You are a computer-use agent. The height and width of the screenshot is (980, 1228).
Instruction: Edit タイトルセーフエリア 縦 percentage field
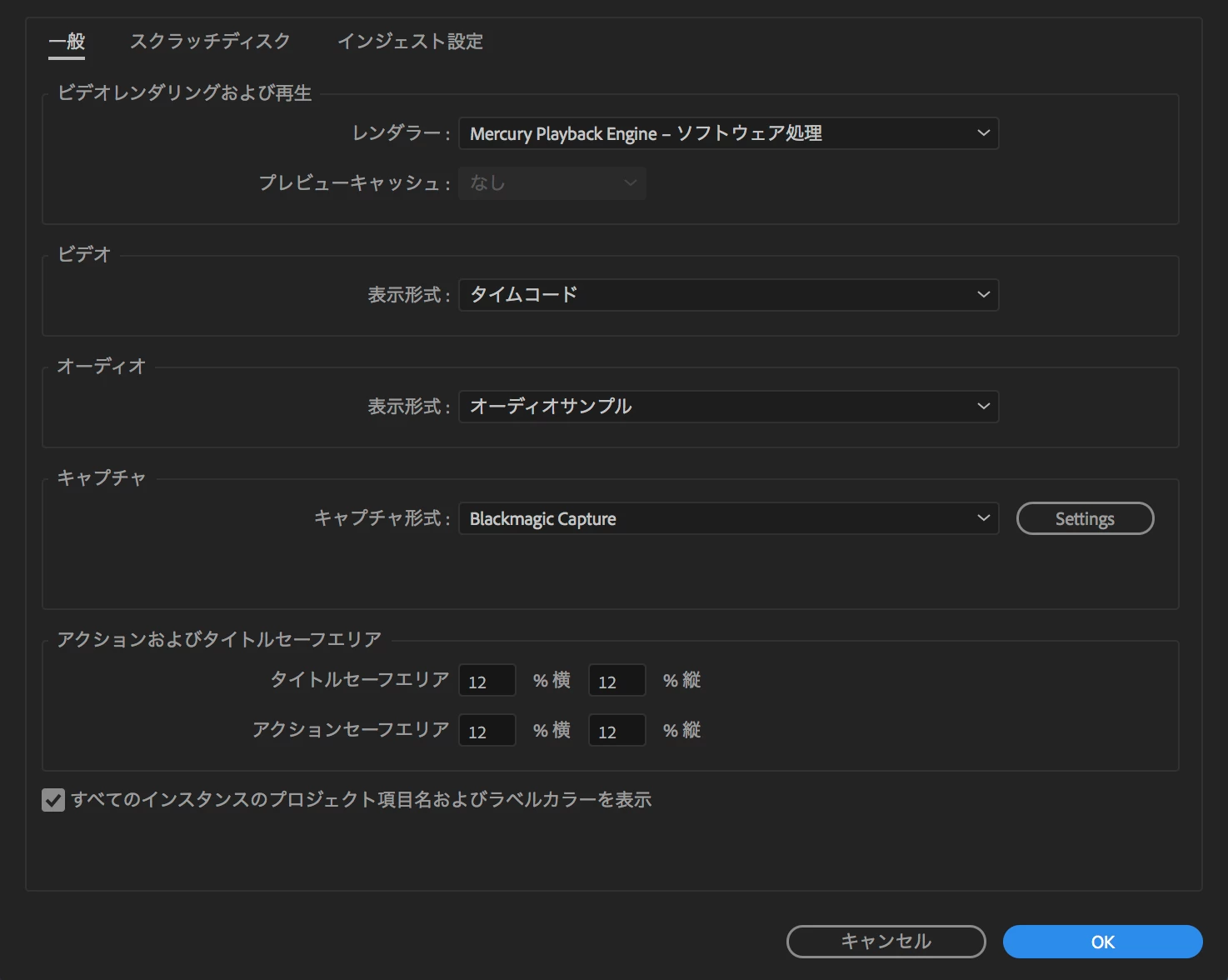617,681
